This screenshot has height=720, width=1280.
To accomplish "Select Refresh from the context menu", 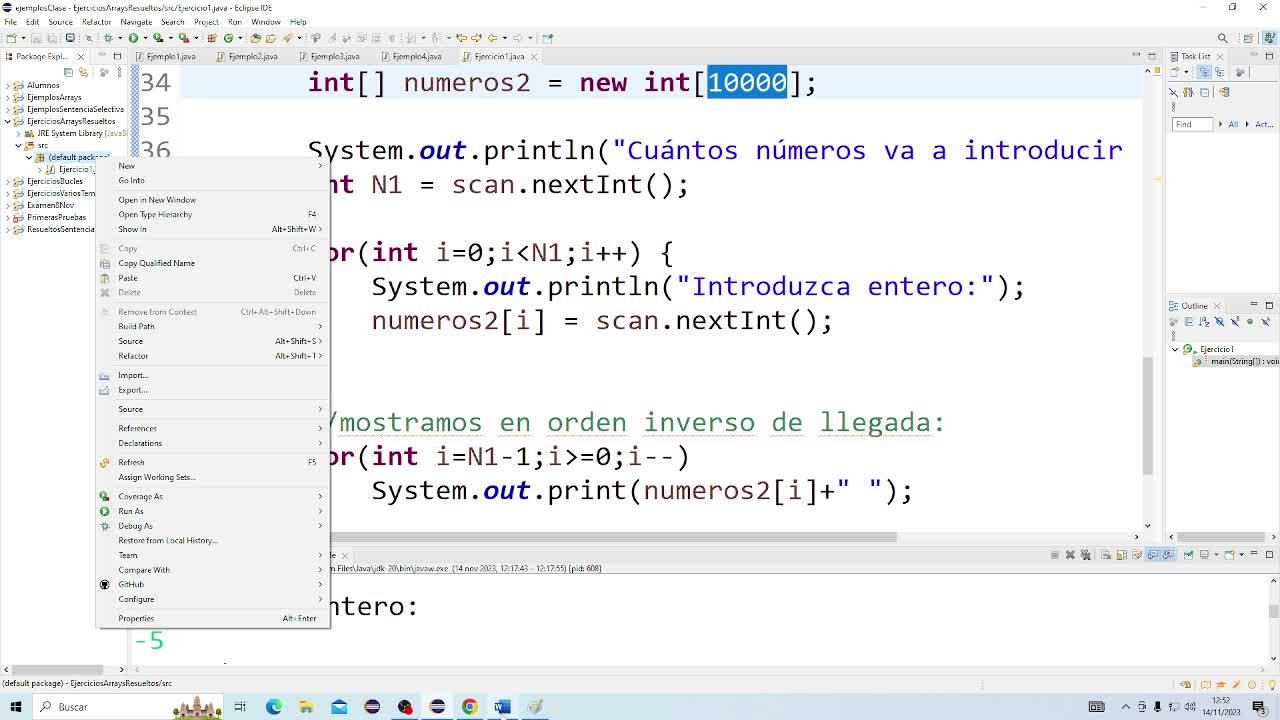I will 213,462.
